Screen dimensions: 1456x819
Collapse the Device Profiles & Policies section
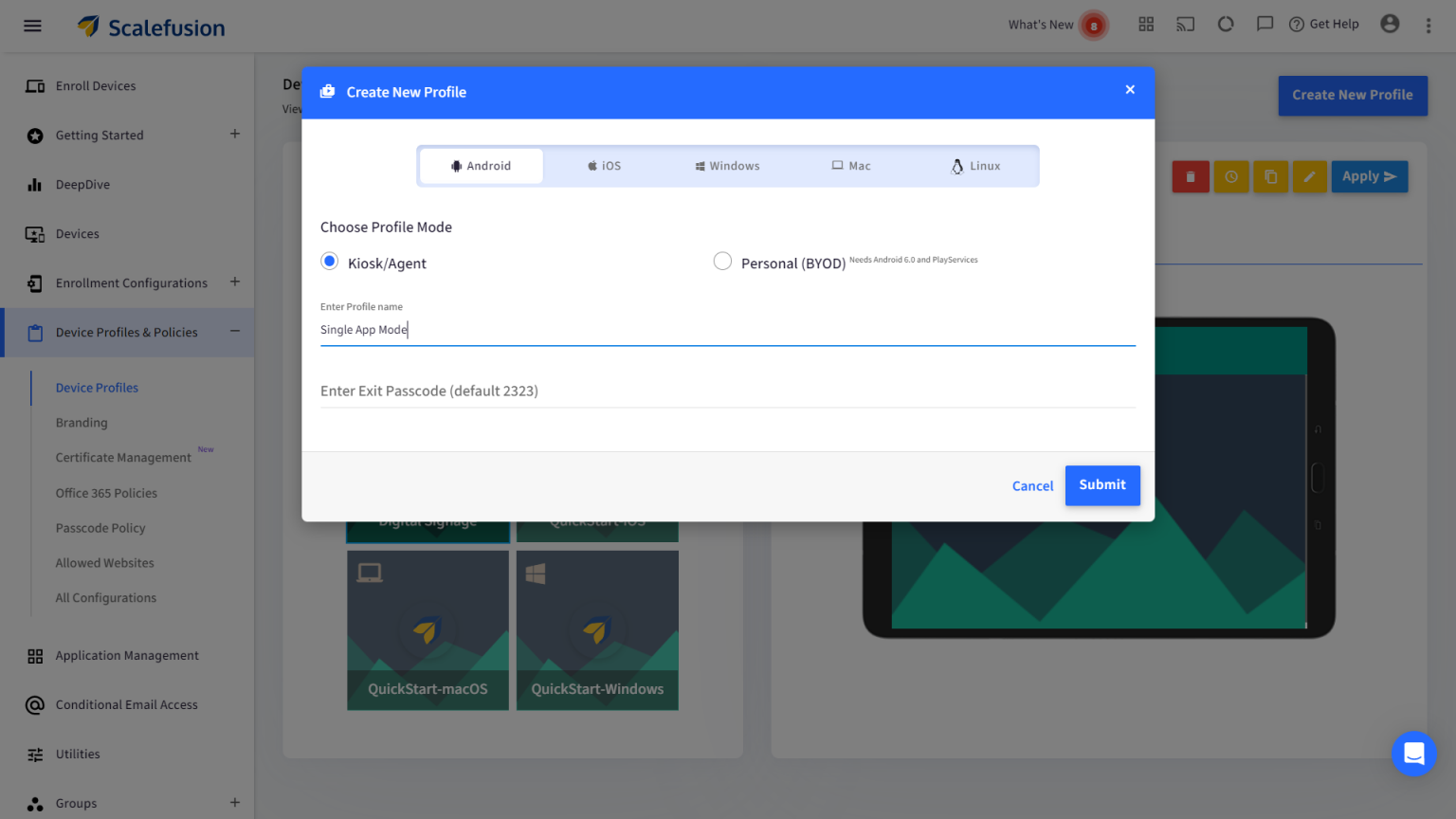(235, 332)
